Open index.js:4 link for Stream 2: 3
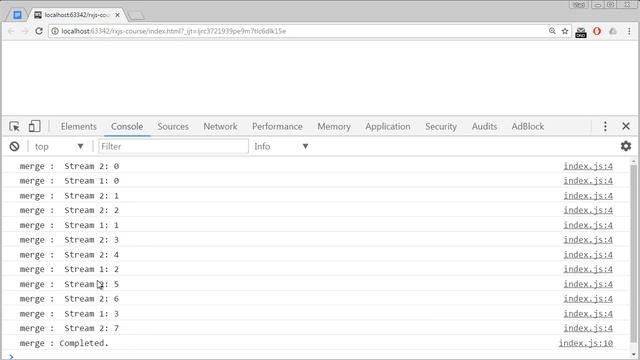The height and width of the screenshot is (360, 640). tap(588, 240)
